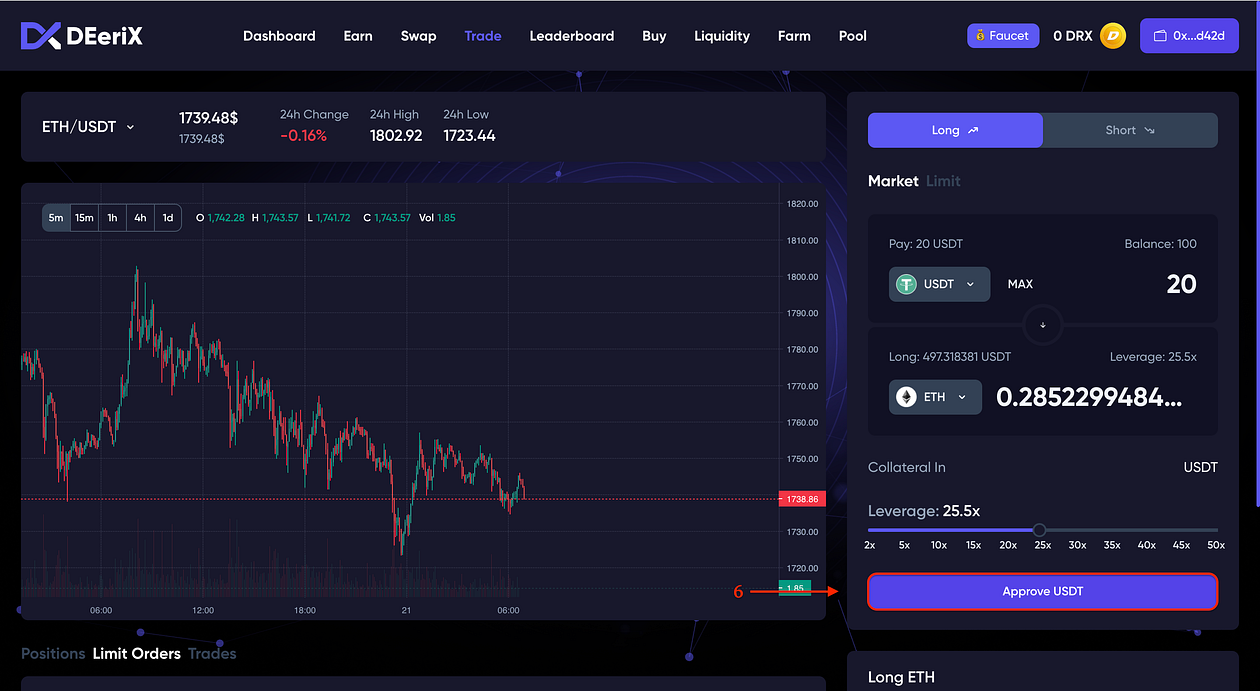
Task: Click the large 1739.48$ price
Action: click(208, 118)
